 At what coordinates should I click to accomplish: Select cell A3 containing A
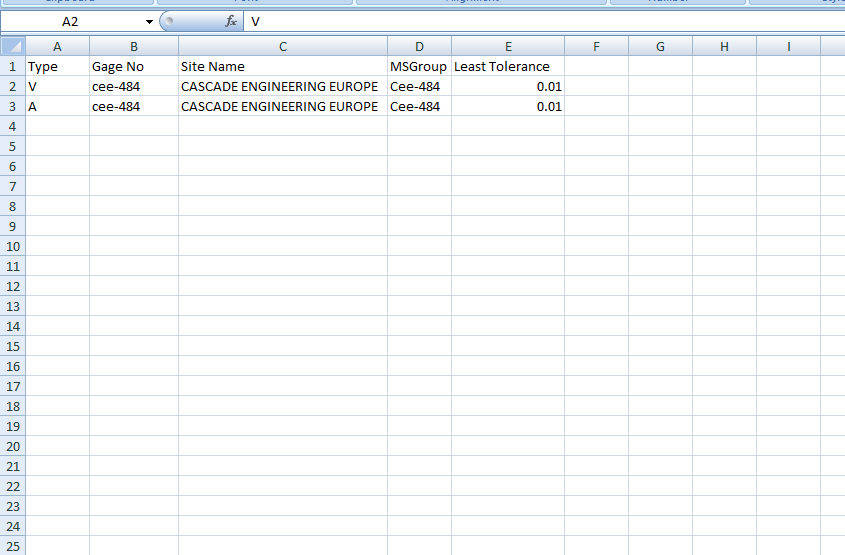click(x=57, y=106)
